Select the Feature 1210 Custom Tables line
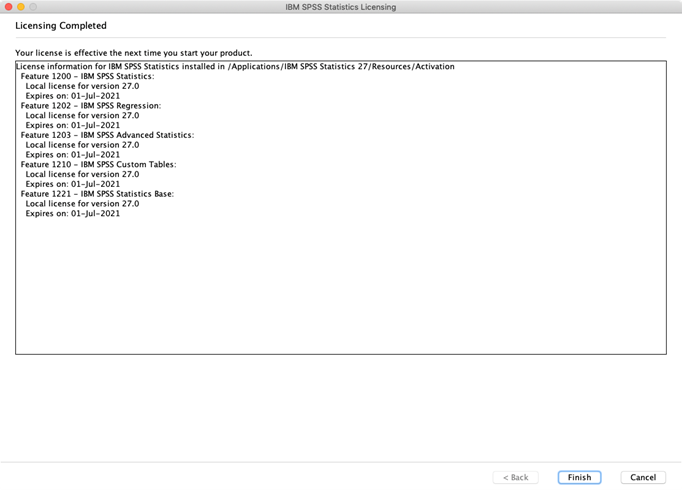Viewport: 682px width, 490px height. tap(98, 164)
